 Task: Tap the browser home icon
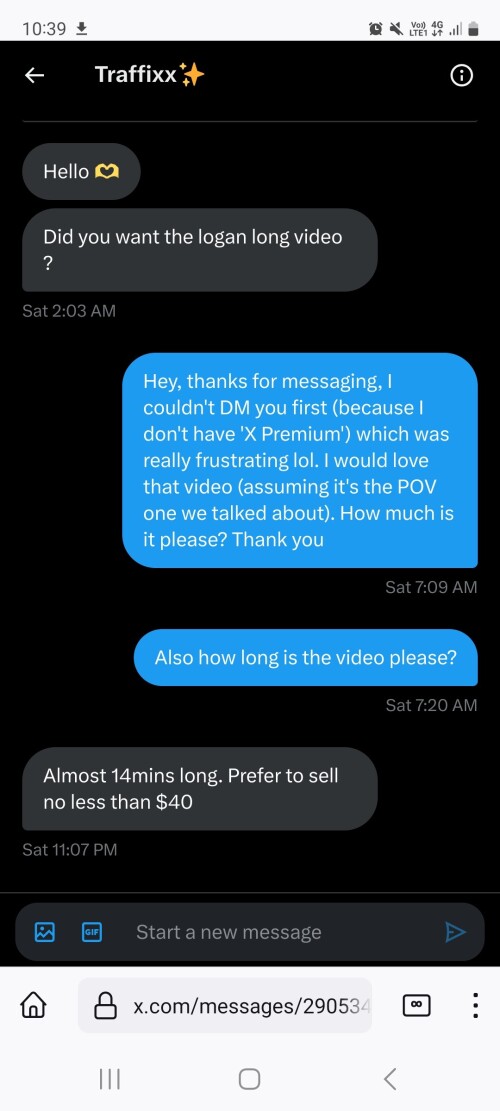point(34,1005)
